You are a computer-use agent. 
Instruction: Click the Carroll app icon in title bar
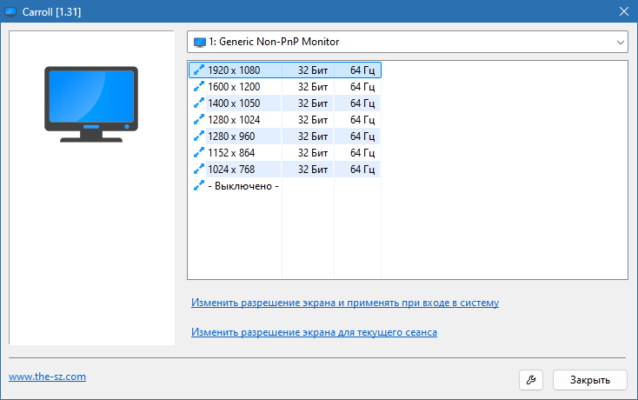point(10,12)
